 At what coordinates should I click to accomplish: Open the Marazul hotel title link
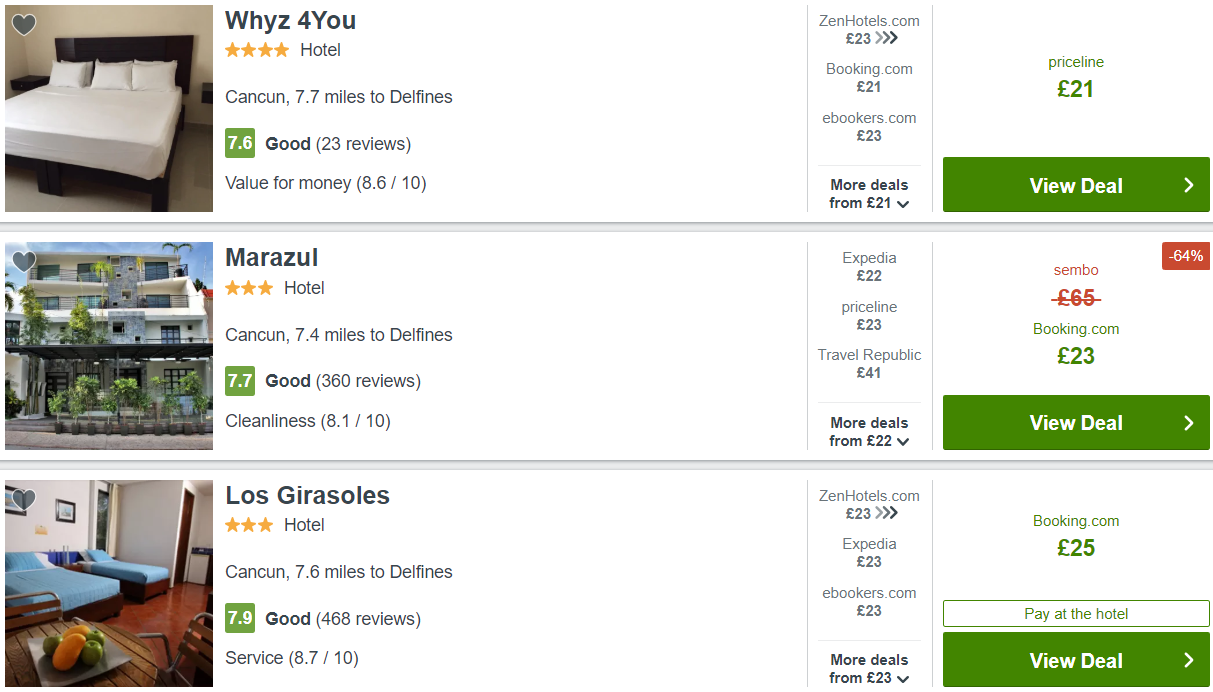(271, 257)
